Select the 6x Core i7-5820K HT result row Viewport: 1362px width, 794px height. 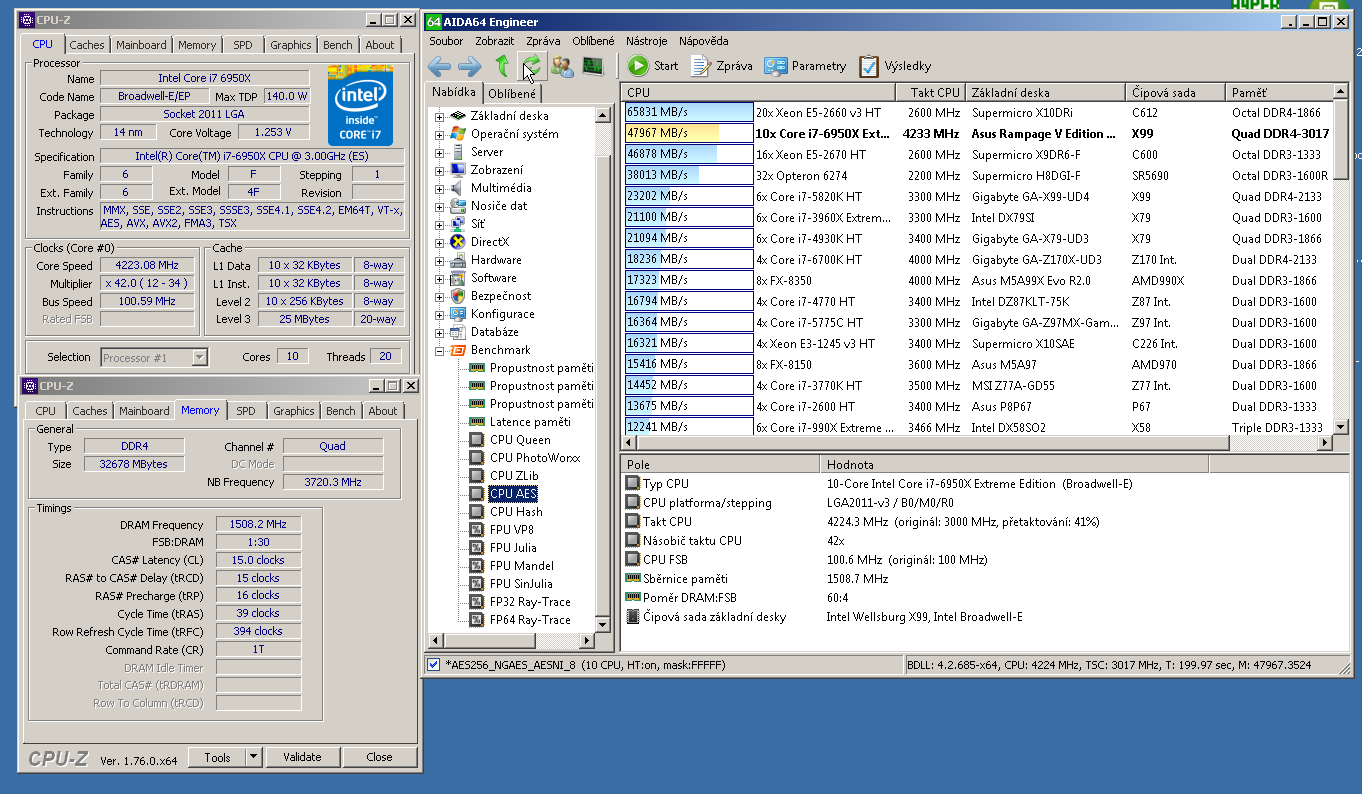click(x=977, y=197)
